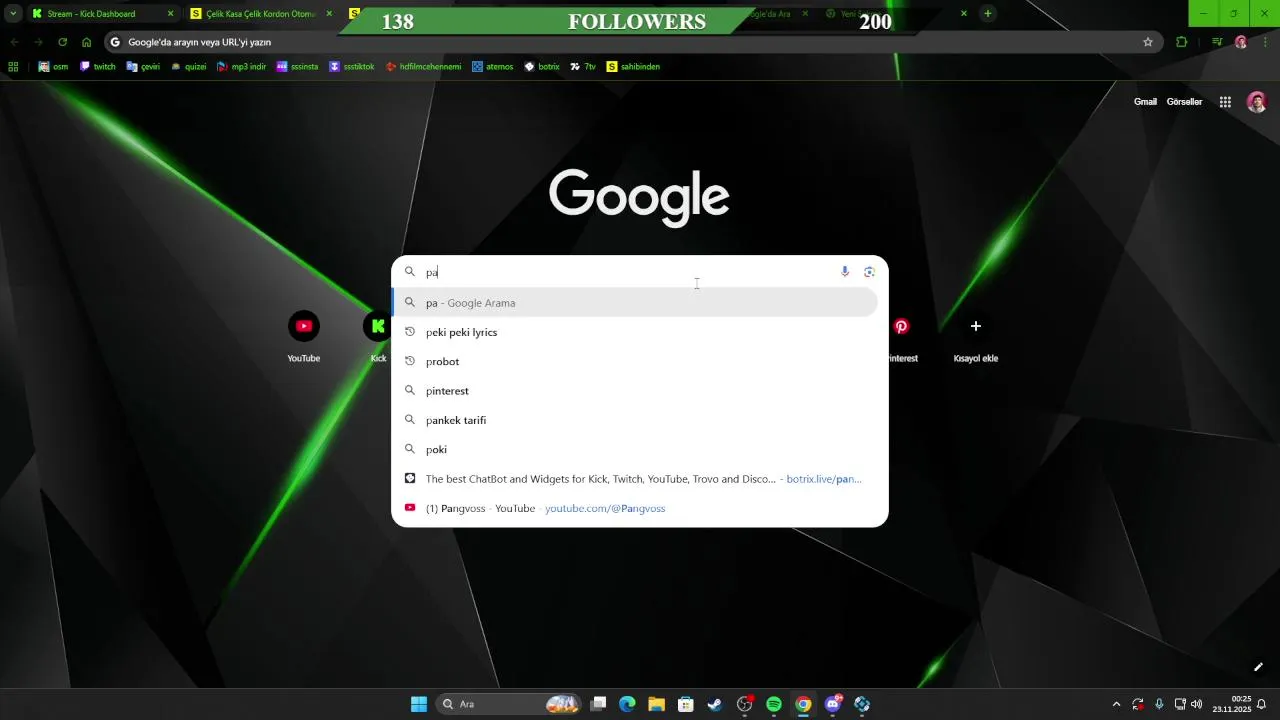Open the Chrome extensions puzzle icon
This screenshot has width=1280, height=720.
click(x=1182, y=42)
